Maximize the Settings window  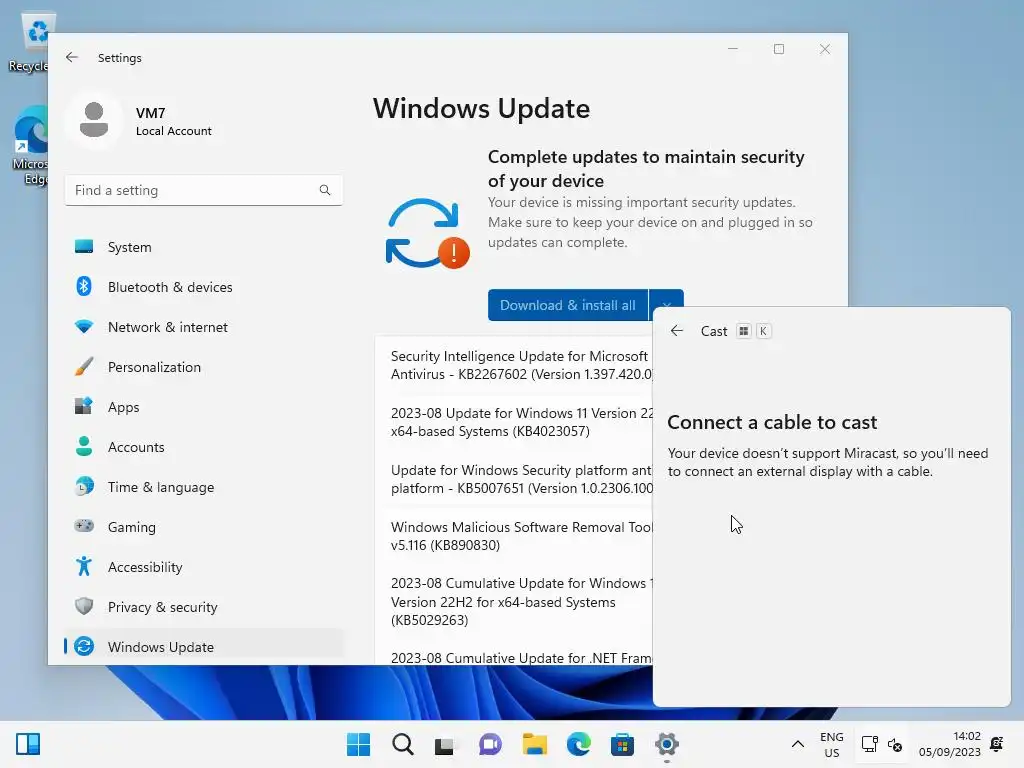point(778,49)
